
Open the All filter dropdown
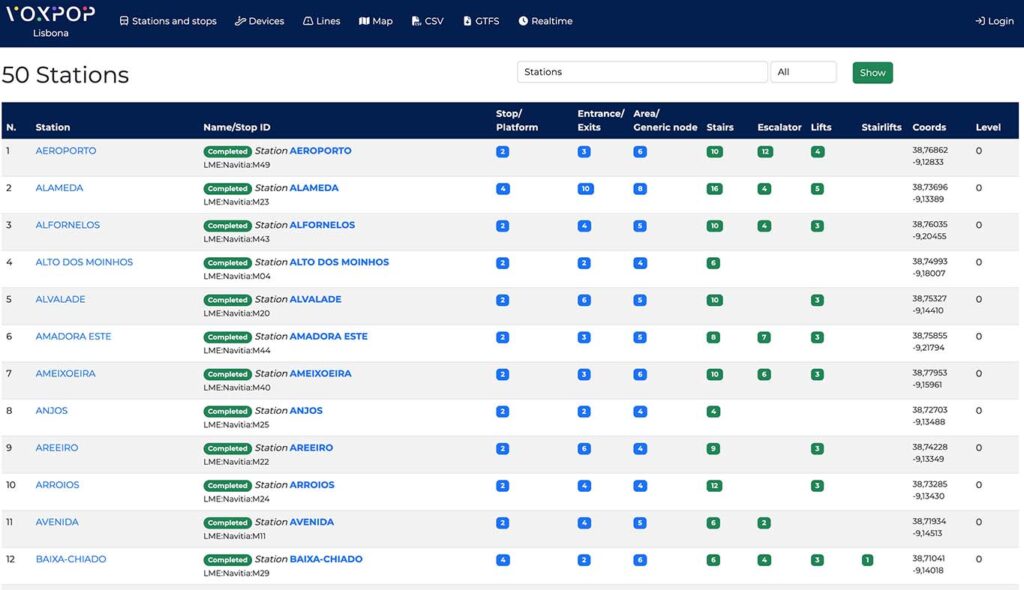[803, 72]
